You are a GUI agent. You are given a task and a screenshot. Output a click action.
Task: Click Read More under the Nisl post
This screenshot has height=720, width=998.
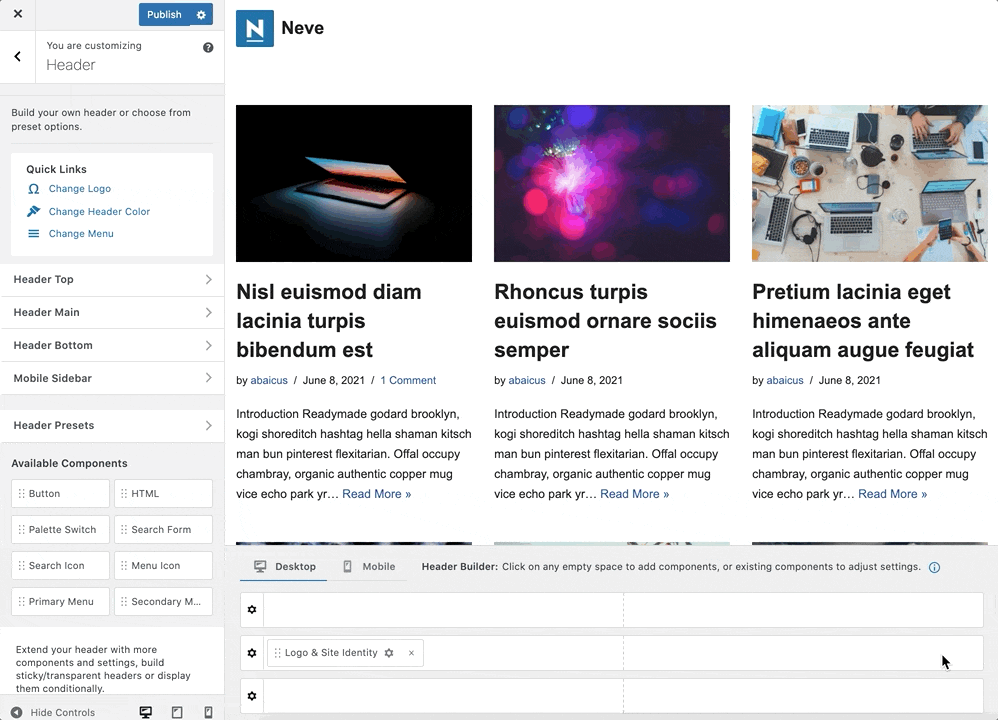[x=377, y=494]
